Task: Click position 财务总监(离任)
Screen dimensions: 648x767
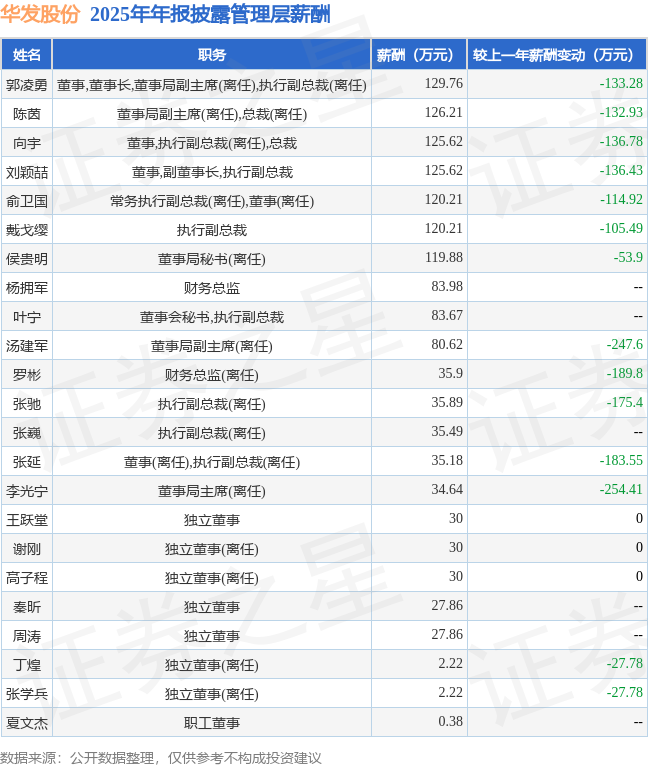Action: point(212,375)
